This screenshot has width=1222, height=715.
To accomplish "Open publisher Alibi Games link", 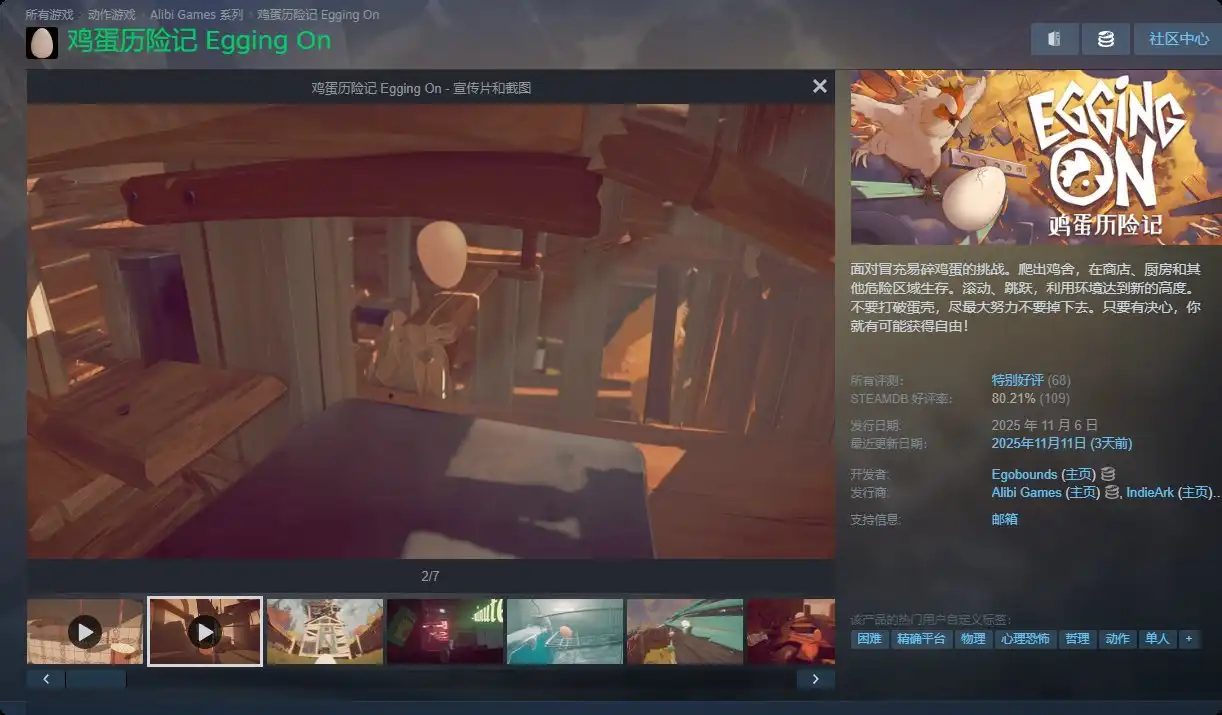I will click(1026, 492).
